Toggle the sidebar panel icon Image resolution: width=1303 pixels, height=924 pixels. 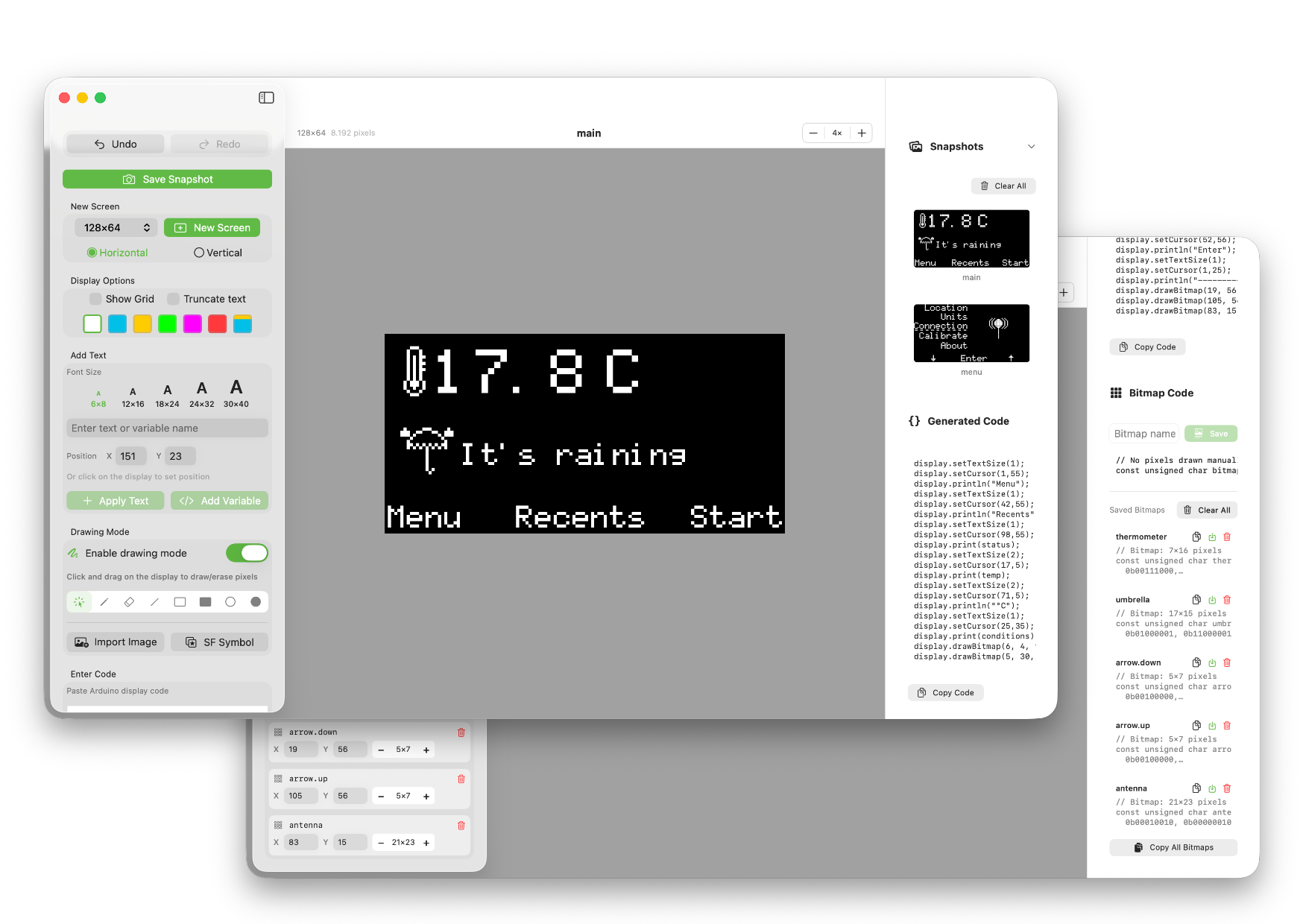click(x=266, y=98)
